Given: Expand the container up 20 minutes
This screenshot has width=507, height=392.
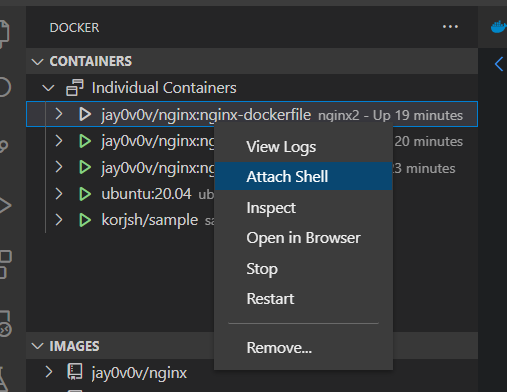Looking at the screenshot, I should [x=59, y=141].
